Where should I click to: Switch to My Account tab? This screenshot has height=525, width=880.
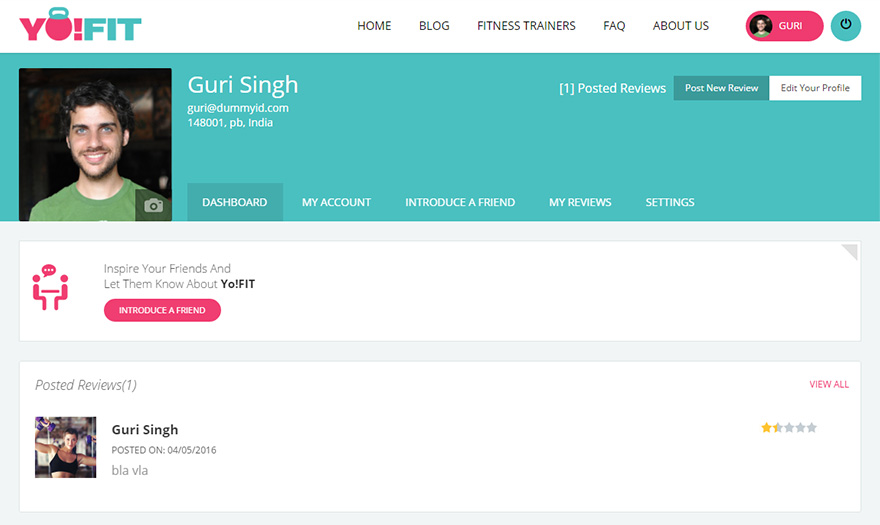click(336, 202)
